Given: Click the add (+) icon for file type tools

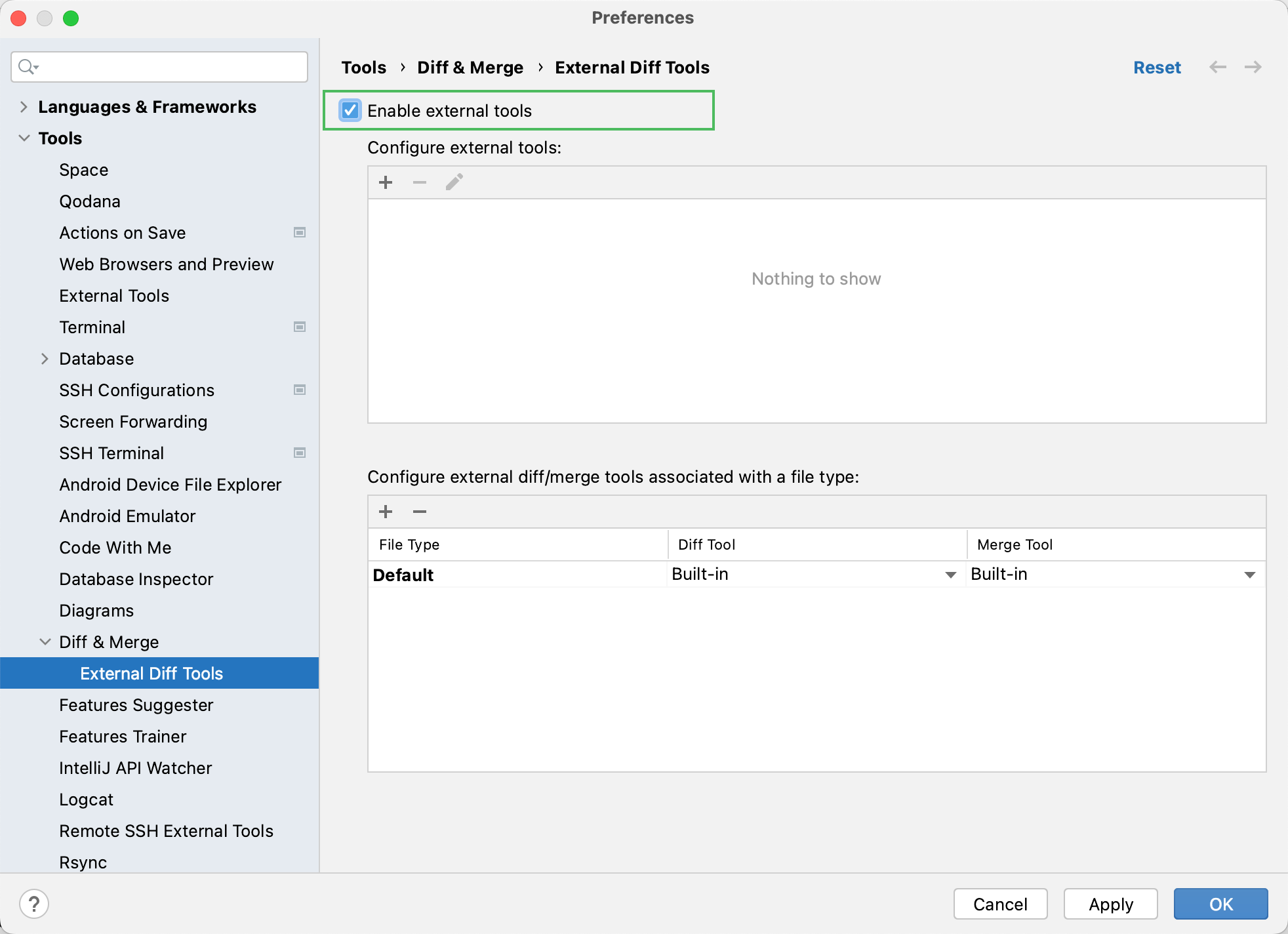Looking at the screenshot, I should coord(386,511).
